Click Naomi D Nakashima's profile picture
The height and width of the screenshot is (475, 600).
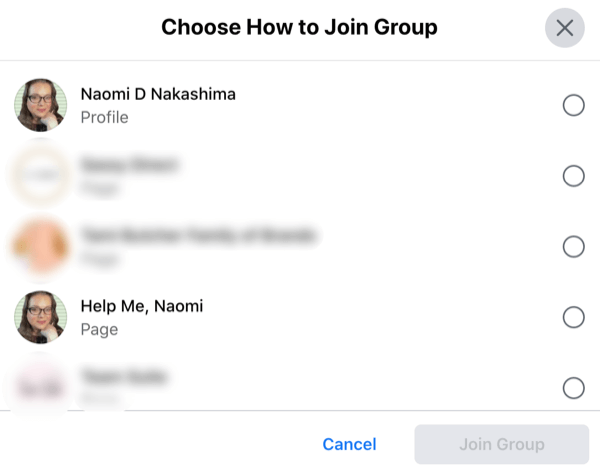(x=41, y=105)
